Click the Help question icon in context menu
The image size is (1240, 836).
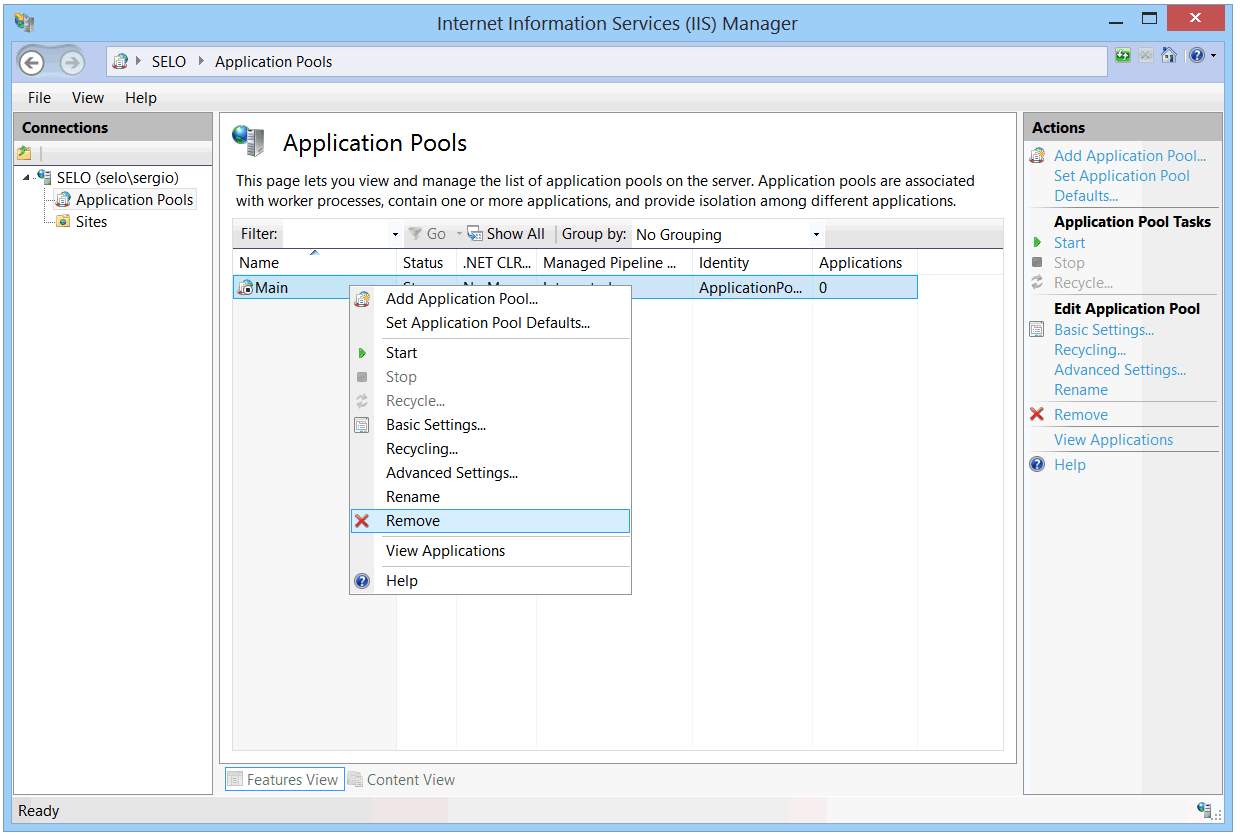click(x=362, y=581)
